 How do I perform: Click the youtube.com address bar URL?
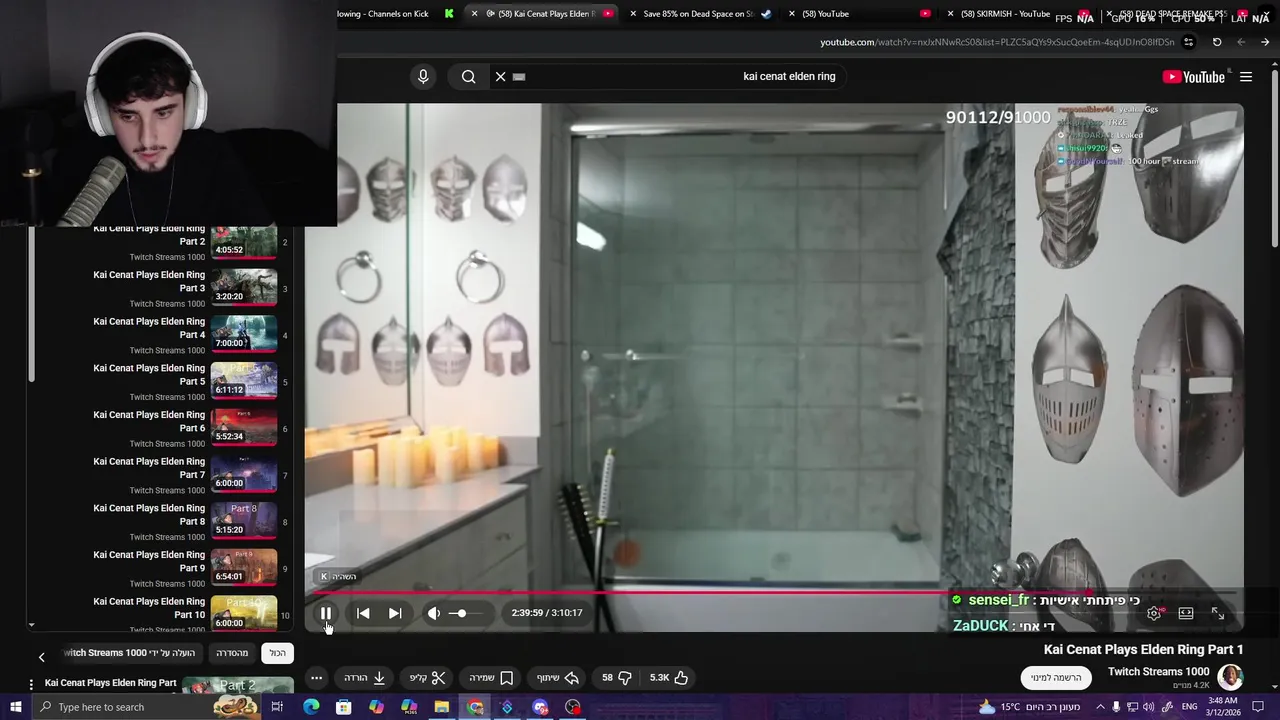click(997, 42)
